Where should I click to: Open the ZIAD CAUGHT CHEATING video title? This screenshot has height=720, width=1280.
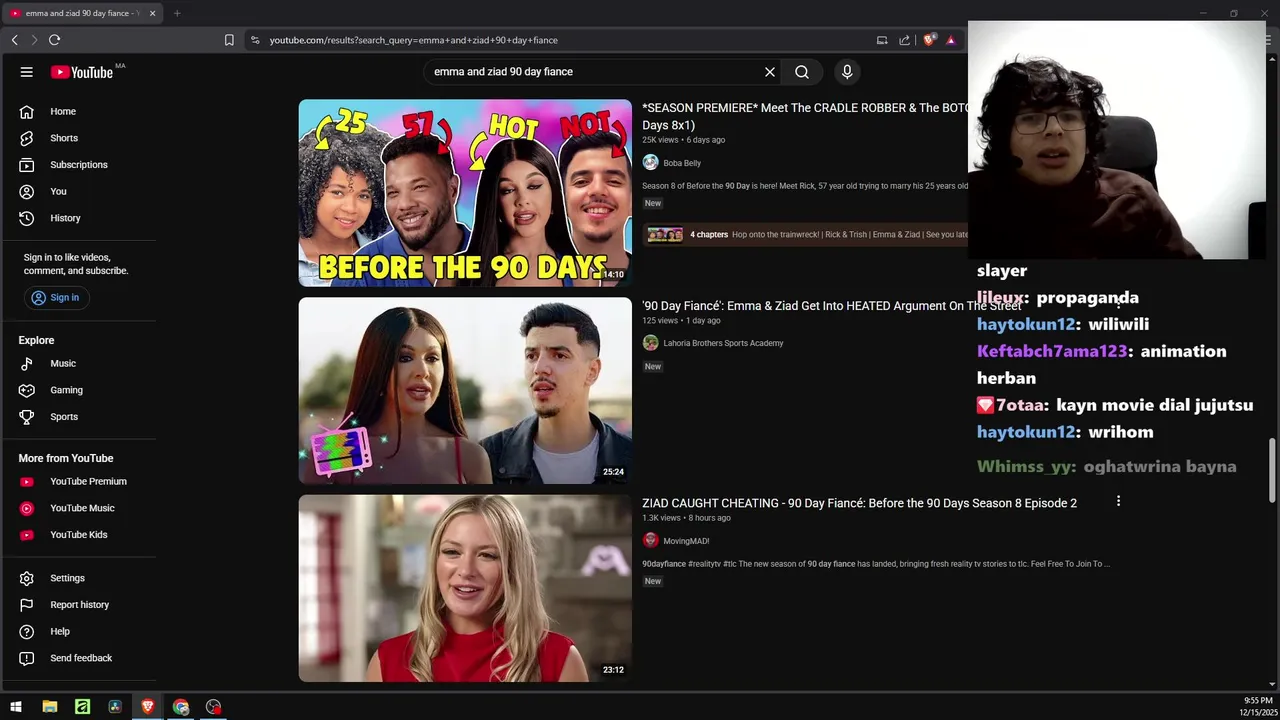(x=859, y=503)
